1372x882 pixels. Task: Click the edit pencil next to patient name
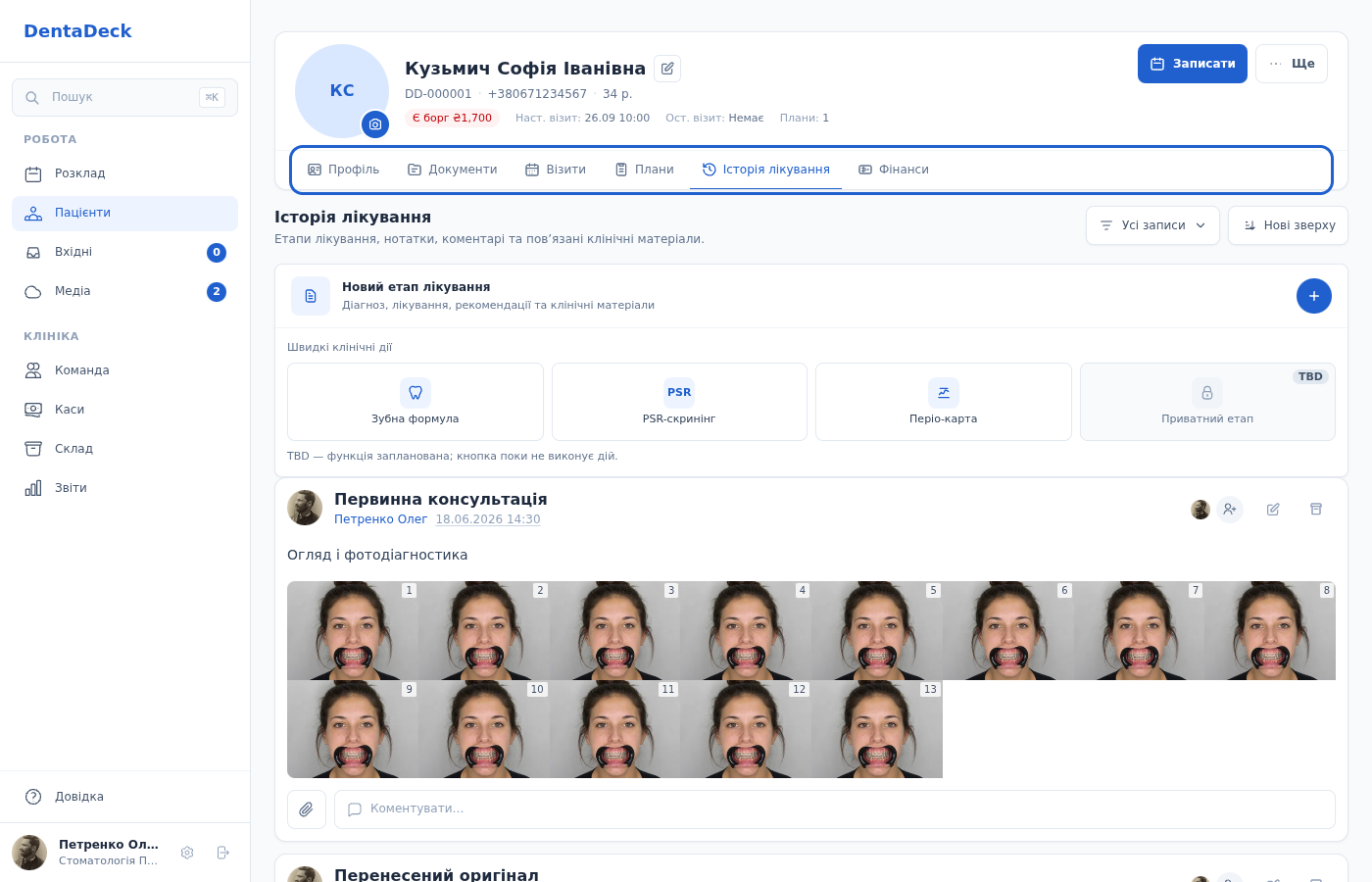[x=667, y=69]
